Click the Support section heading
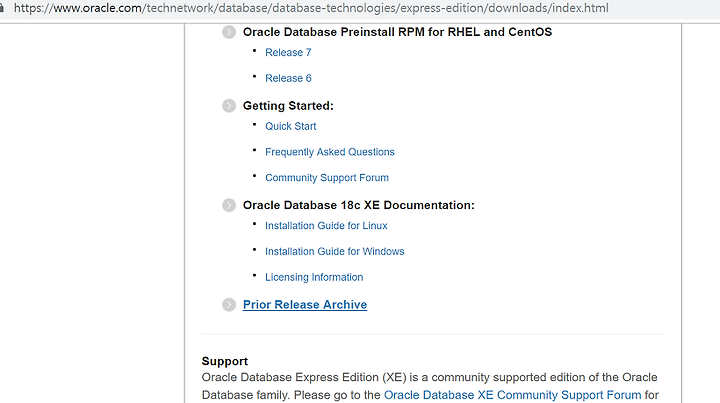The height and width of the screenshot is (403, 720). (x=225, y=361)
